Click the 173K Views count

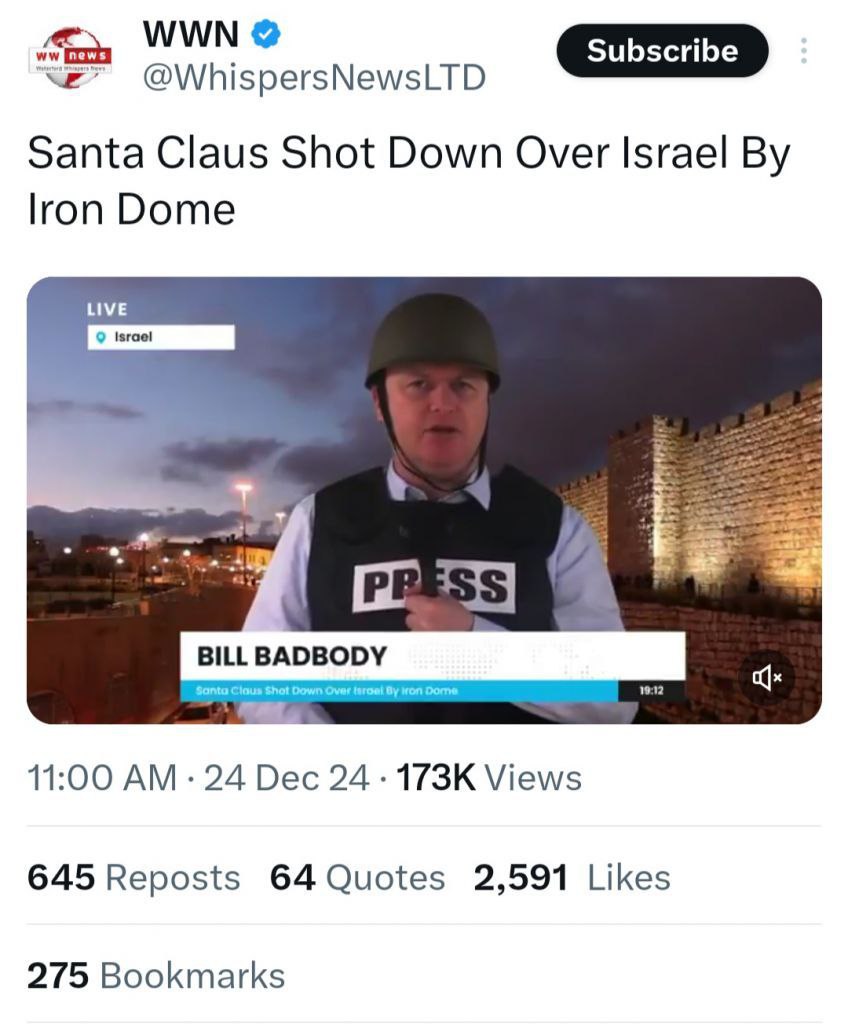[489, 778]
